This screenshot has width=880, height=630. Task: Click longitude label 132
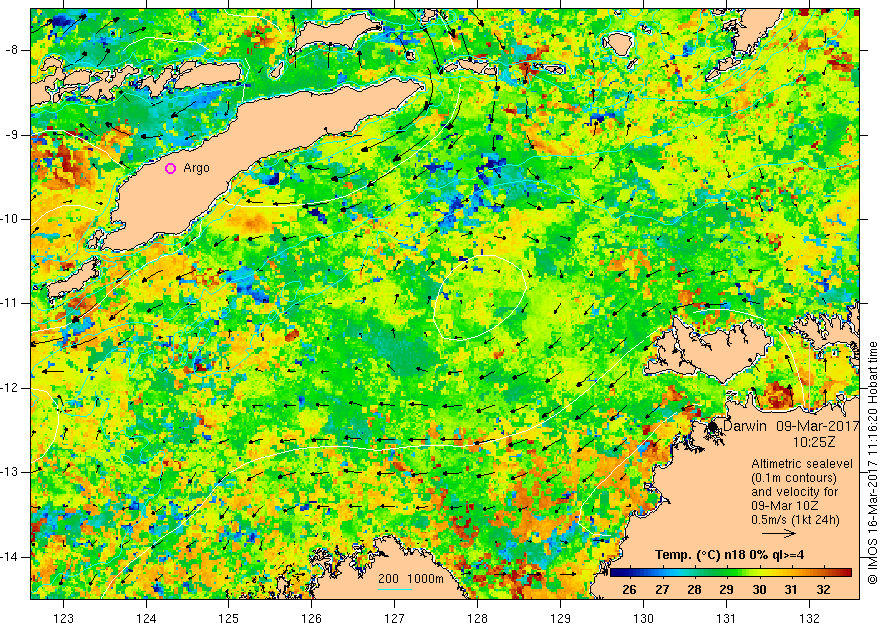(x=809, y=618)
